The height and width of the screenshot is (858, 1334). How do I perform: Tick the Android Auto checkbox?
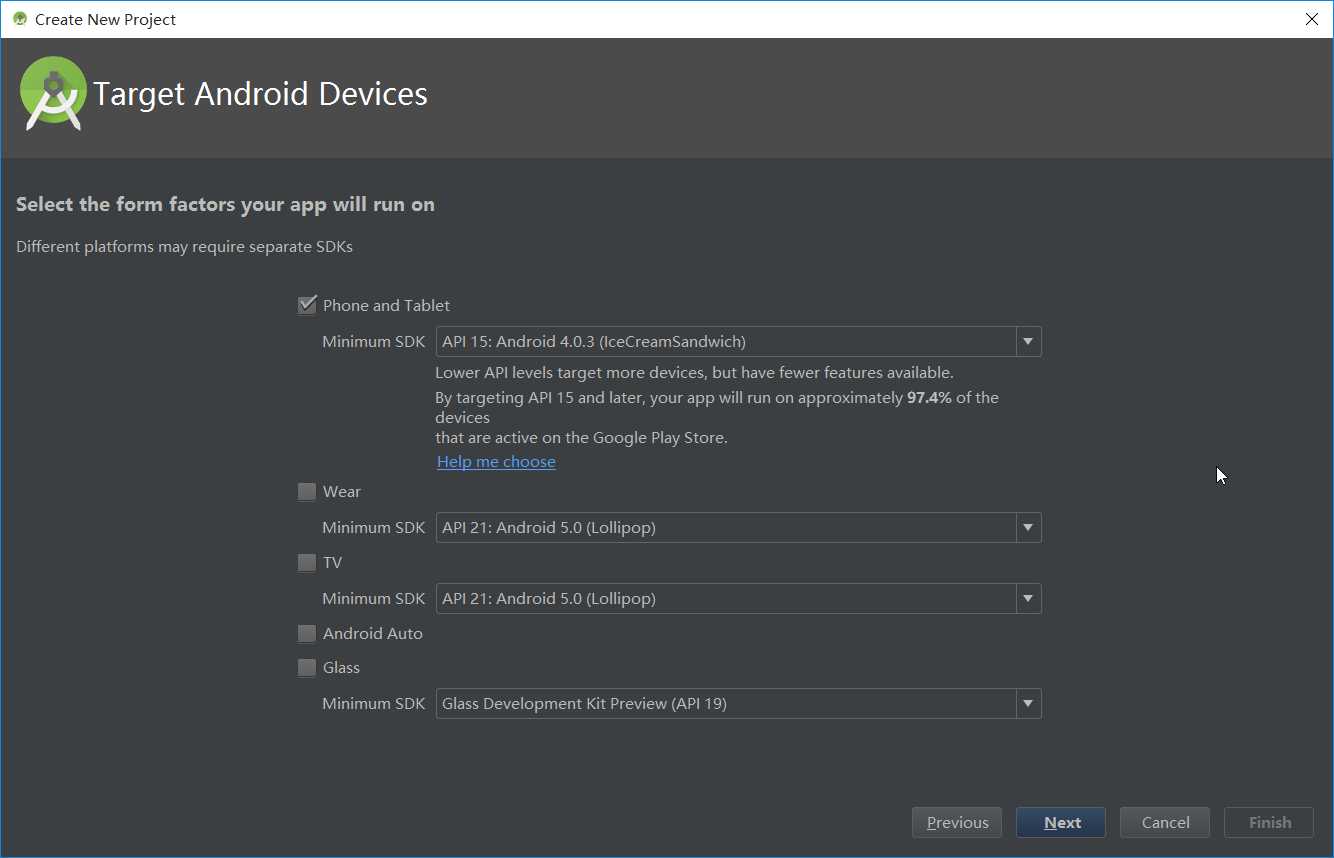click(x=307, y=634)
